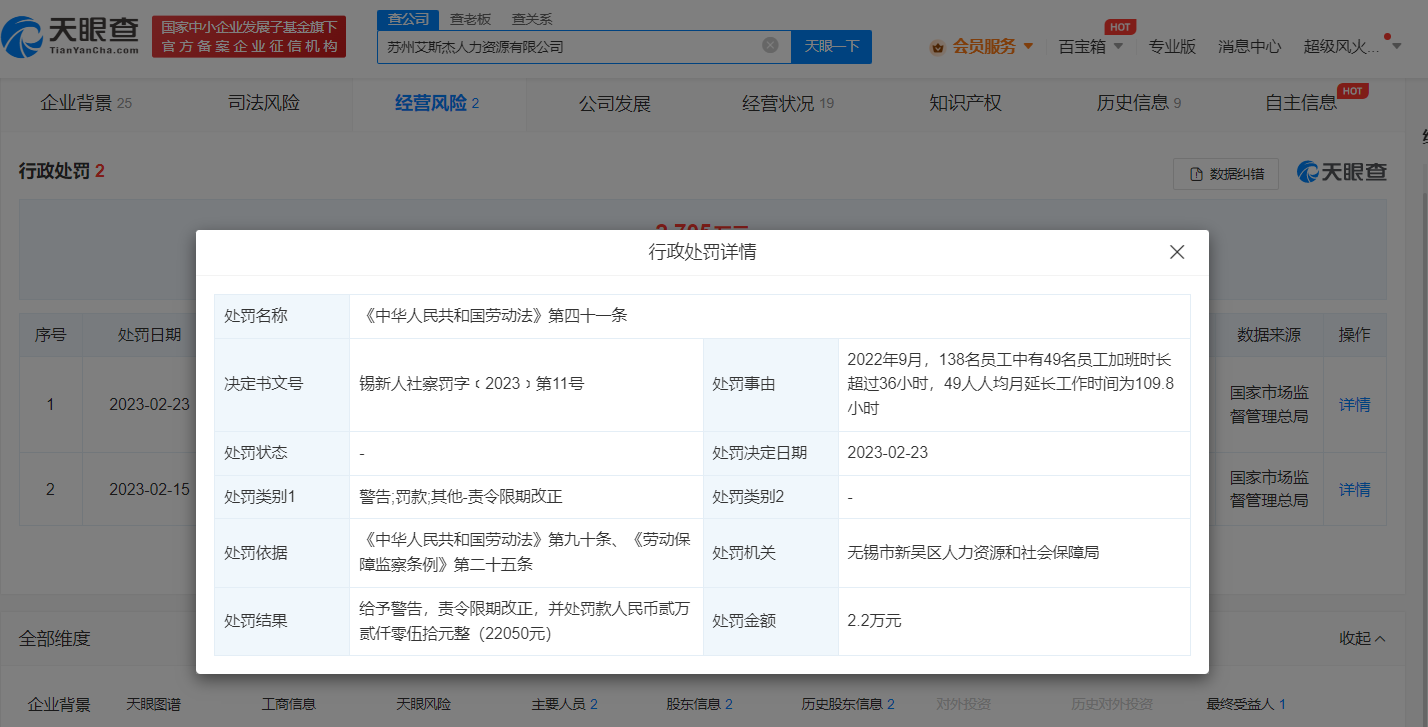Viewport: 1428px width, 727px height.
Task: Click the penalty document number 锡新人社察罚字
Action: [x=471, y=384]
